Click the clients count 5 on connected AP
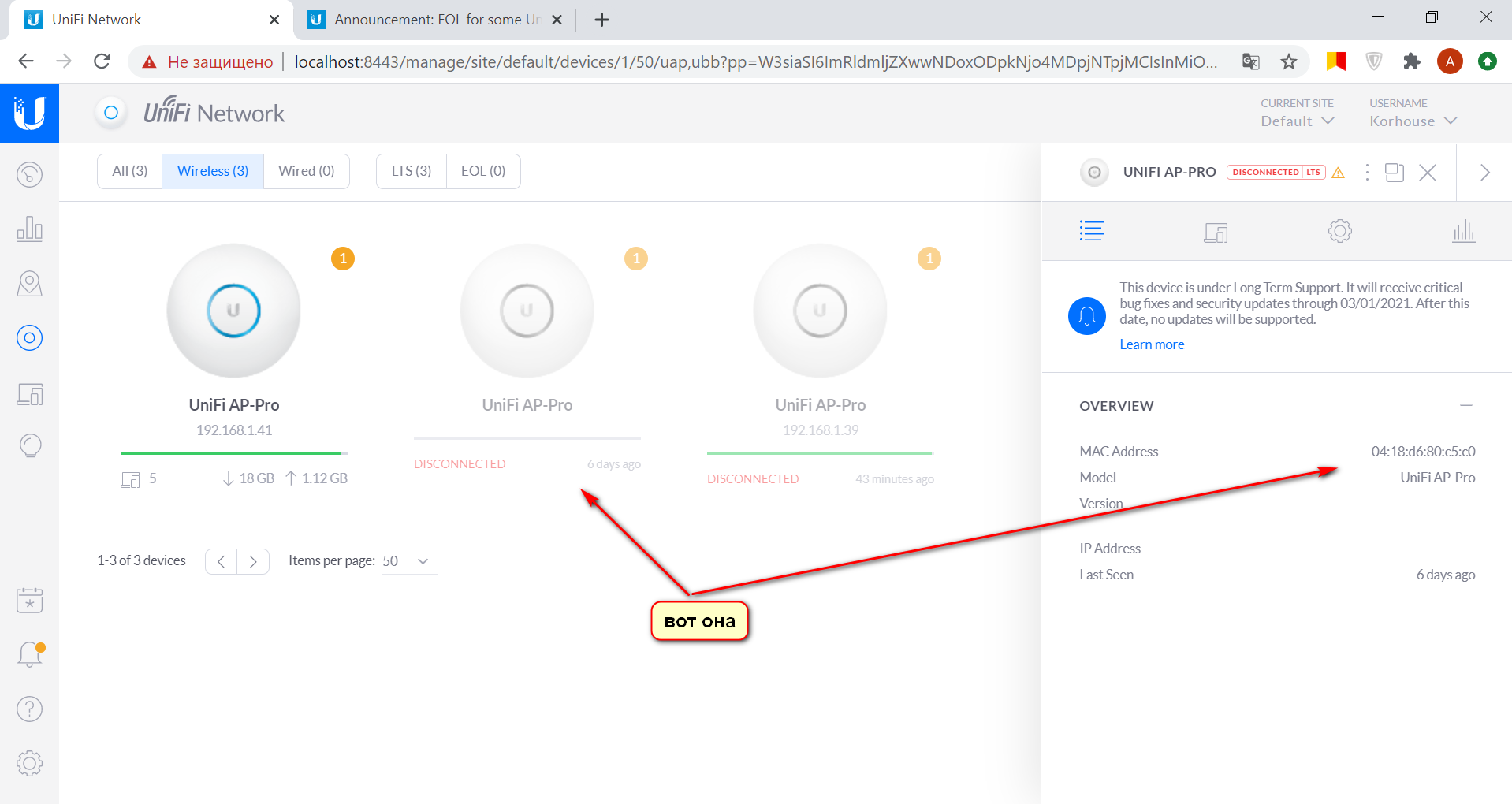The image size is (1512, 804). point(140,478)
